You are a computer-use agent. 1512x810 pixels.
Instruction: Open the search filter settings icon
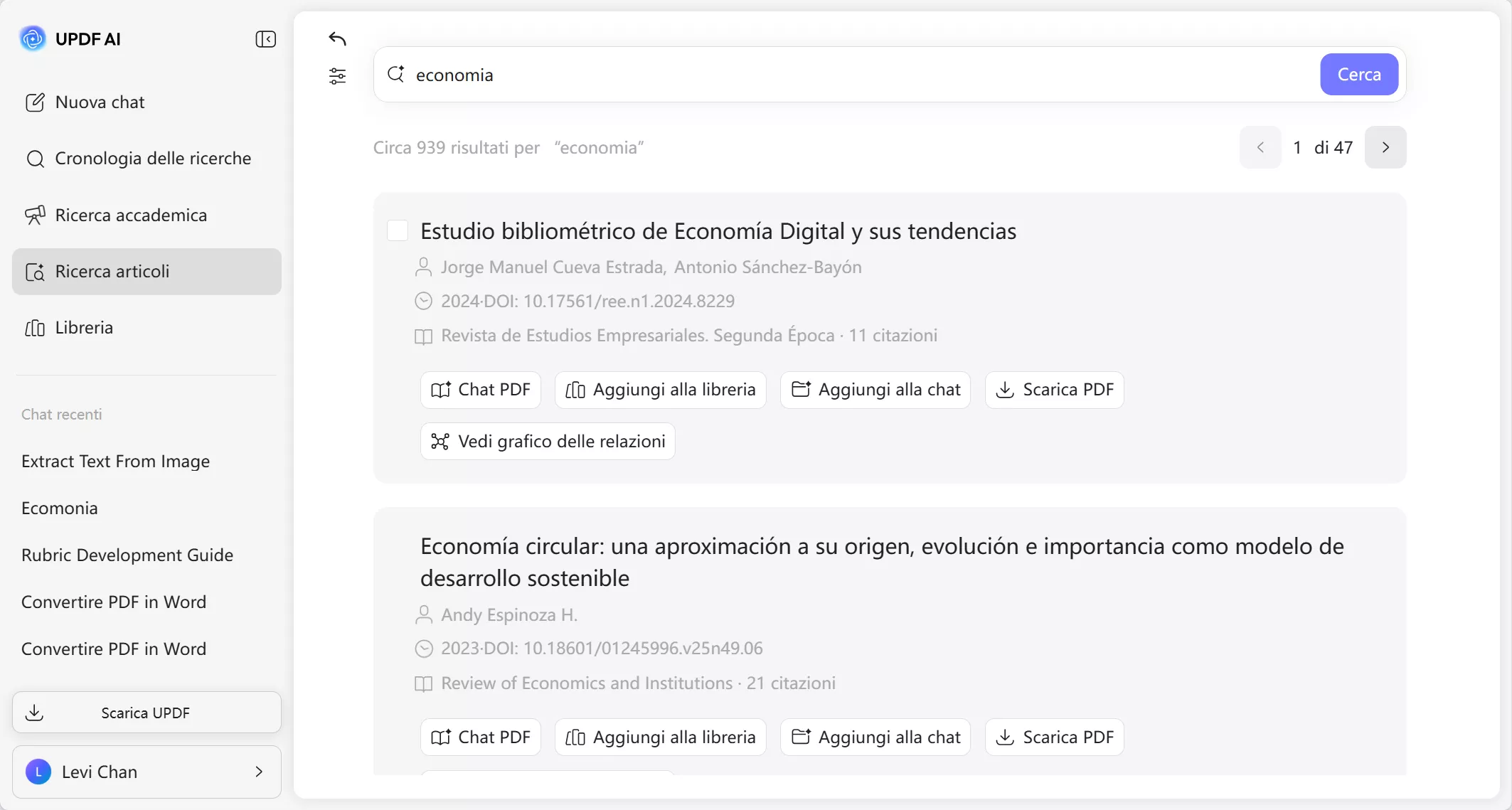337,75
